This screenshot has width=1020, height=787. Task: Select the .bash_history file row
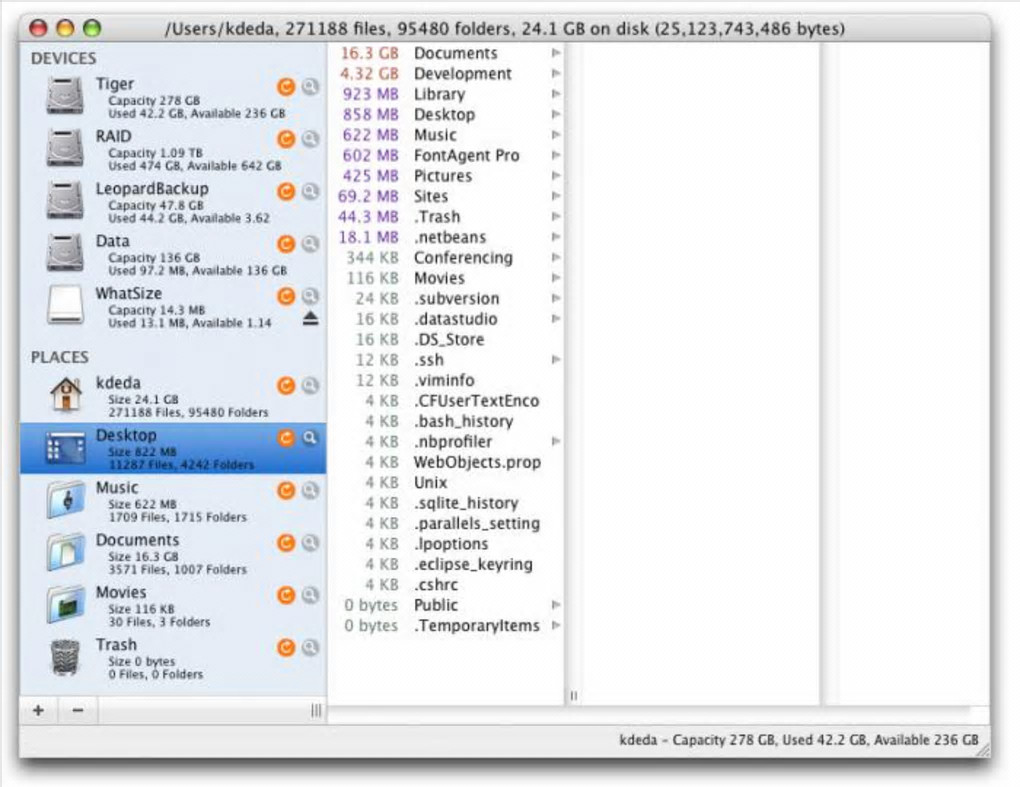point(446,421)
